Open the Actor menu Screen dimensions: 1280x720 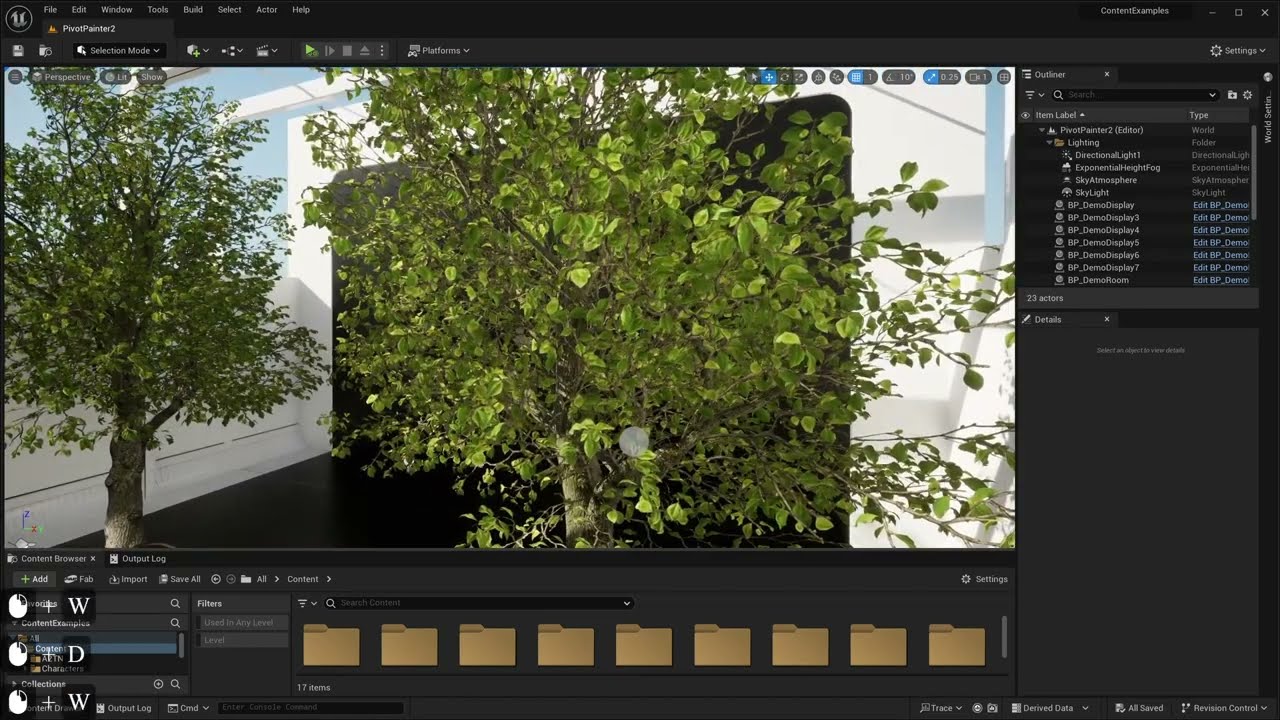267,9
